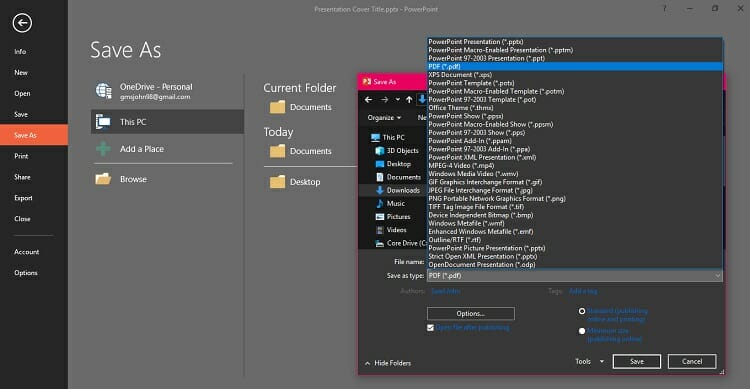Click Close in the backstage sidebar
750x389 pixels.
pos(22,219)
